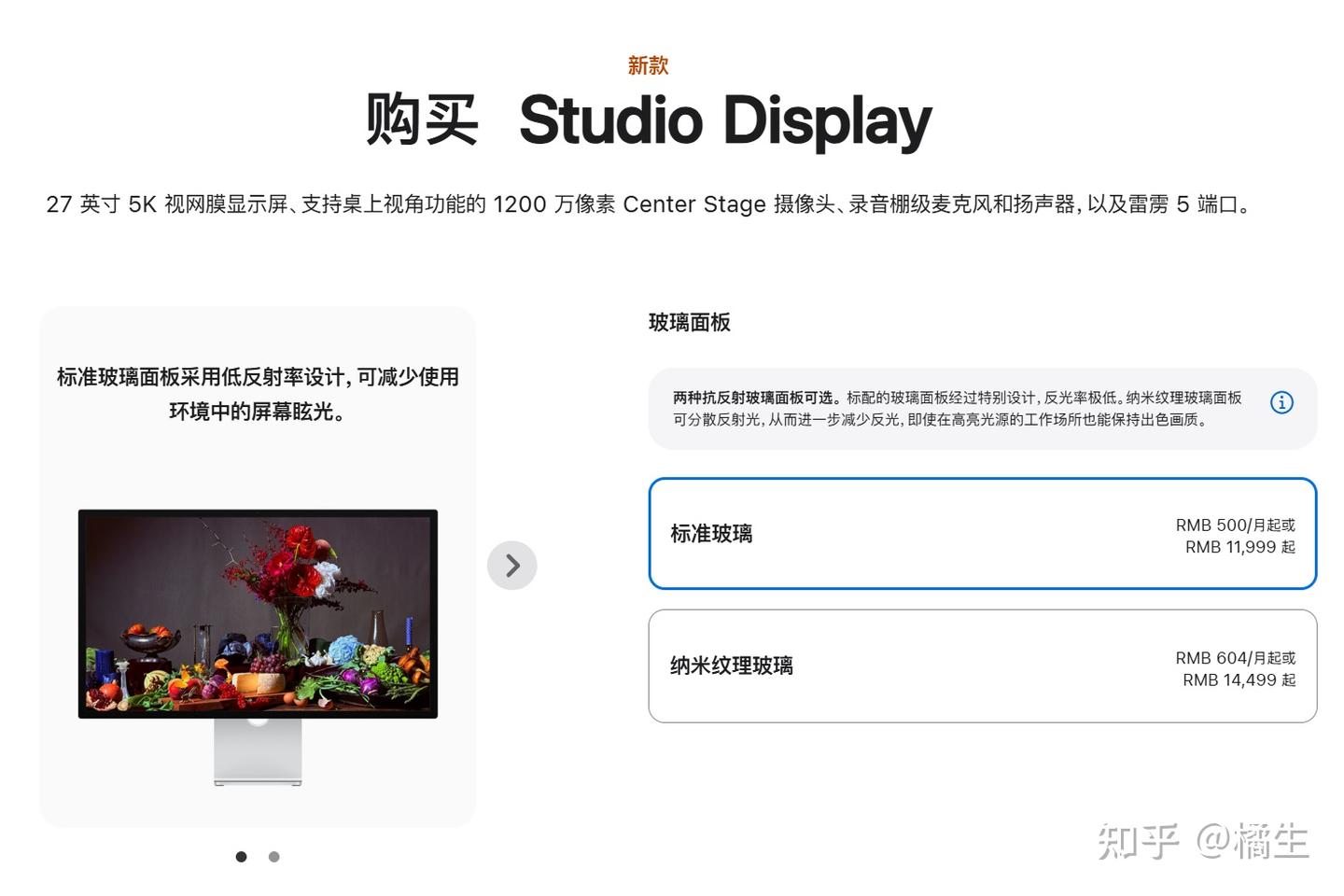Click the RMB 604/月起或 monthly price
Screen dimensions: 1344x896
click(x=1236, y=658)
